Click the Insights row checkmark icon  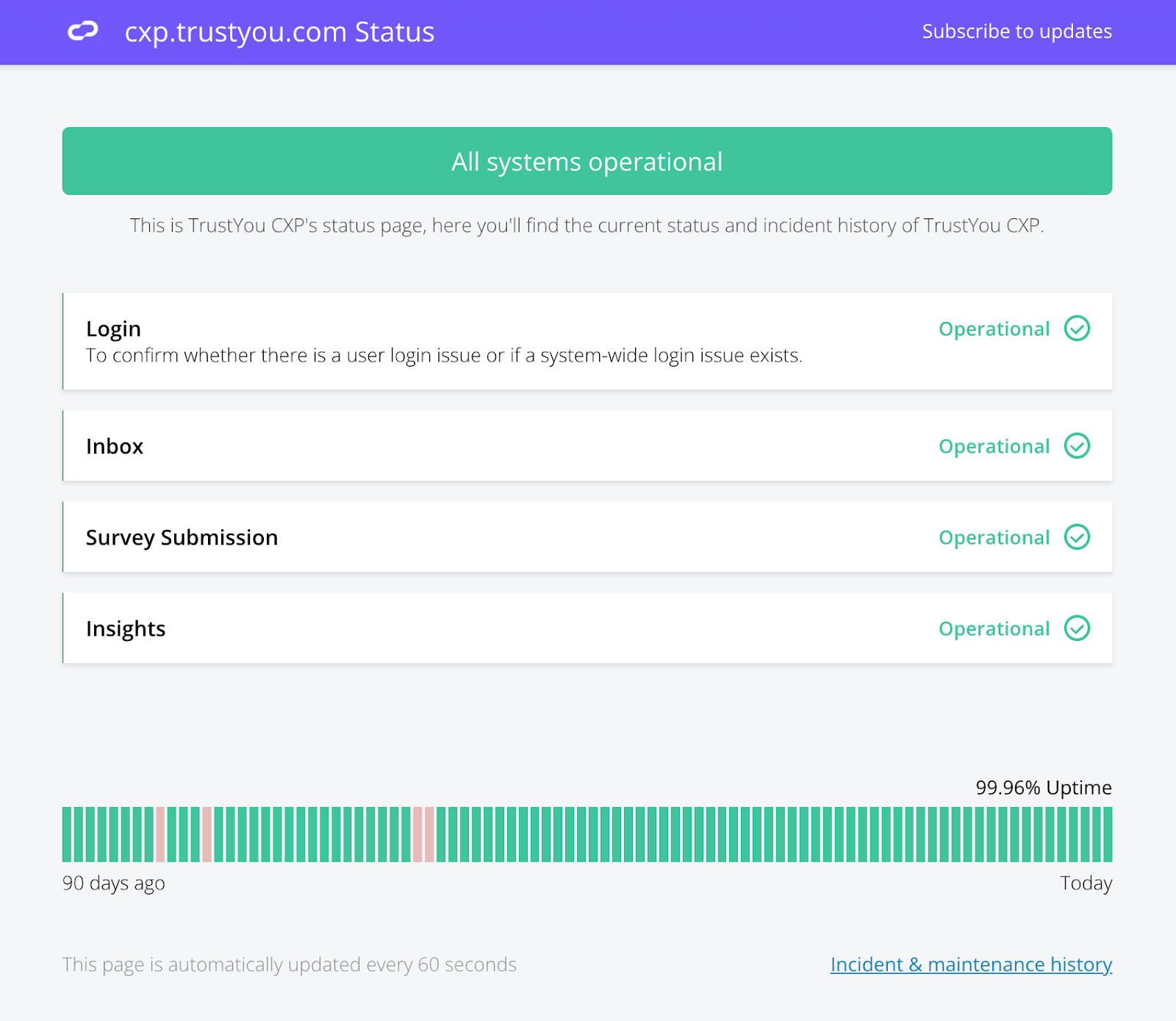(1077, 628)
